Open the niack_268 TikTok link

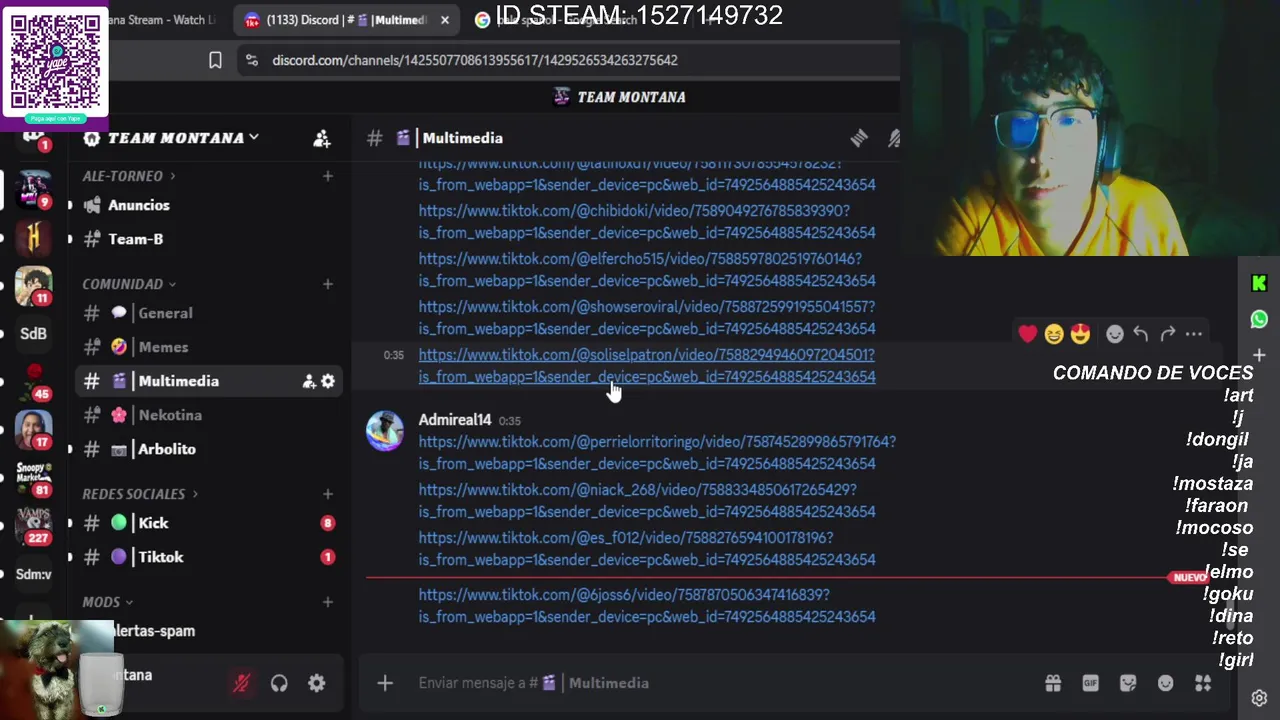(647, 501)
